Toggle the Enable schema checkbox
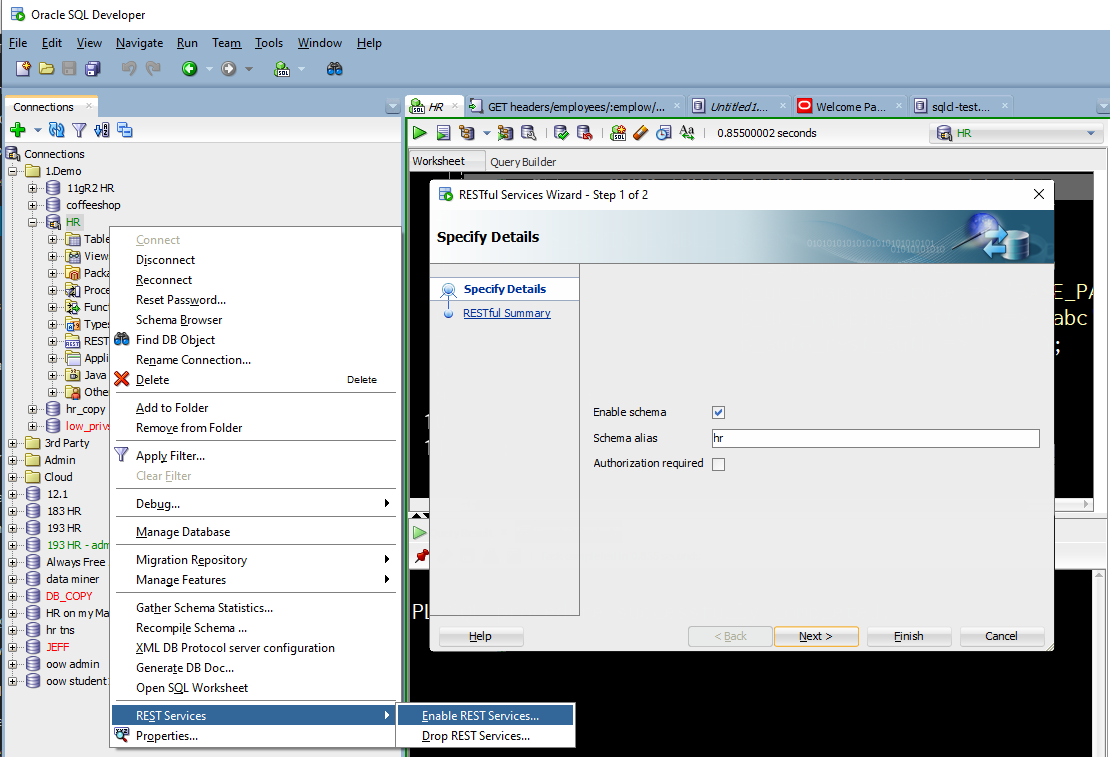Viewport: 1110px width, 757px height. (719, 412)
